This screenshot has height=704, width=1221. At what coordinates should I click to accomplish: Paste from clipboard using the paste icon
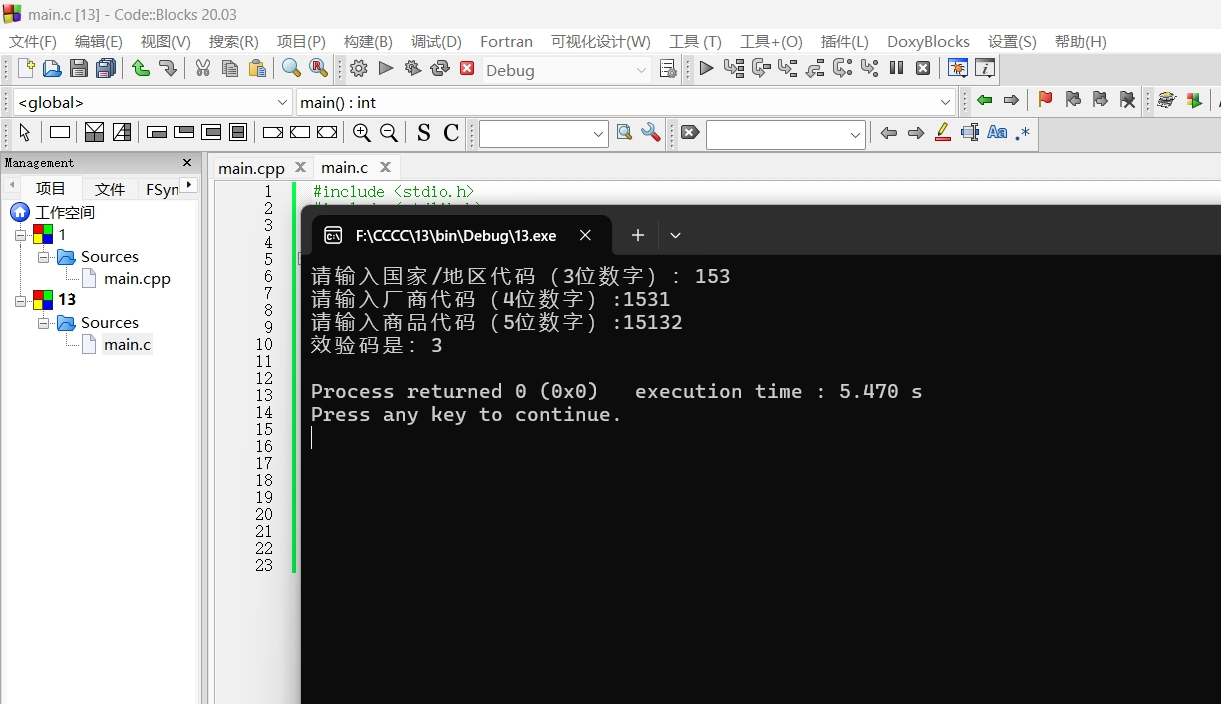tap(257, 68)
